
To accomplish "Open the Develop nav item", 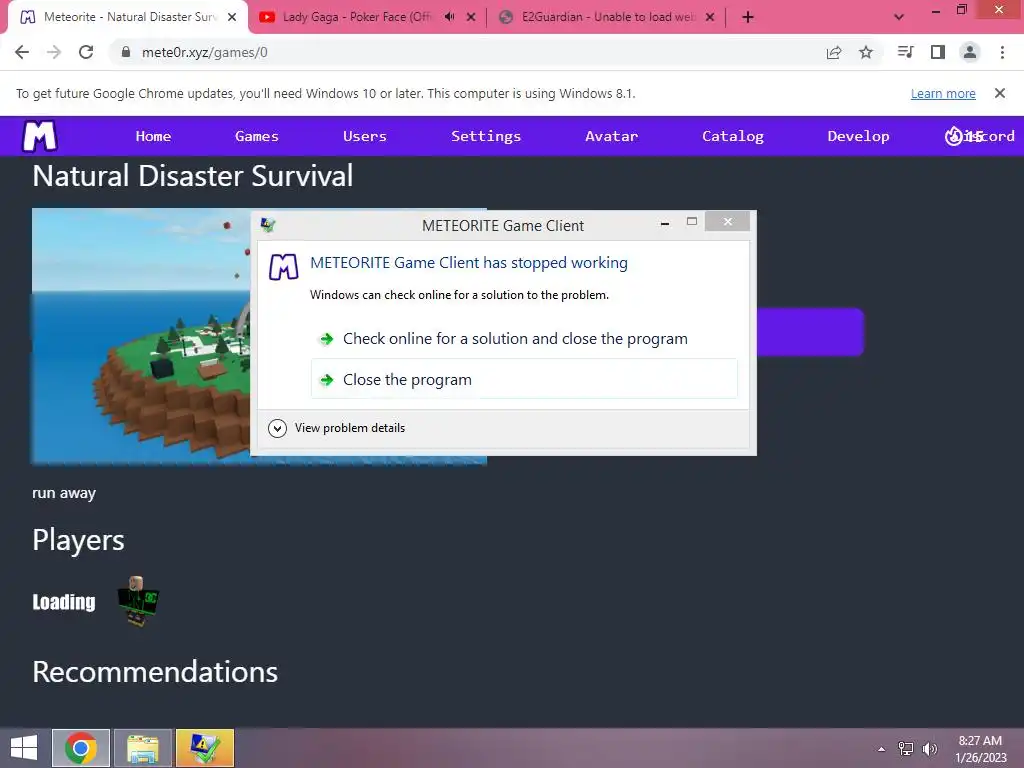I will pos(858,136).
